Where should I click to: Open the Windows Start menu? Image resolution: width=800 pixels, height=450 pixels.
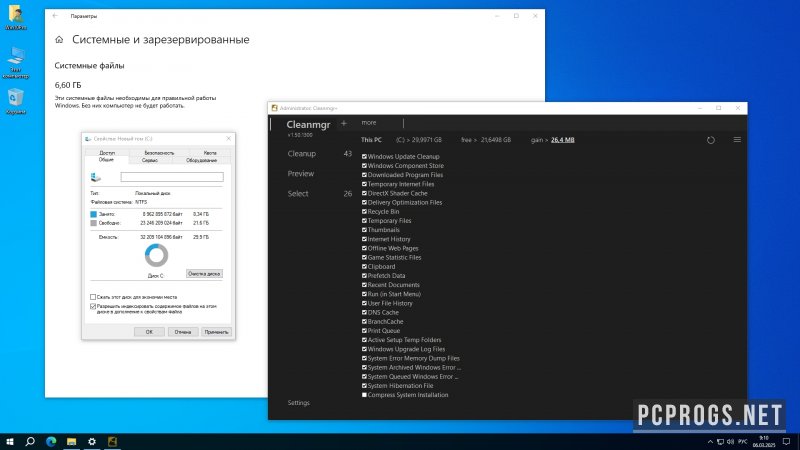(10, 441)
